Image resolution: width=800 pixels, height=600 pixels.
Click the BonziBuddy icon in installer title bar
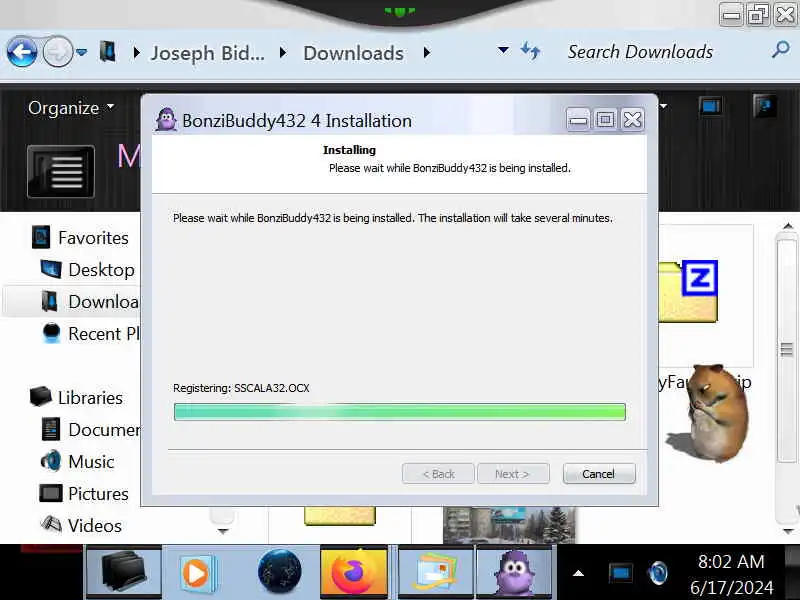166,120
